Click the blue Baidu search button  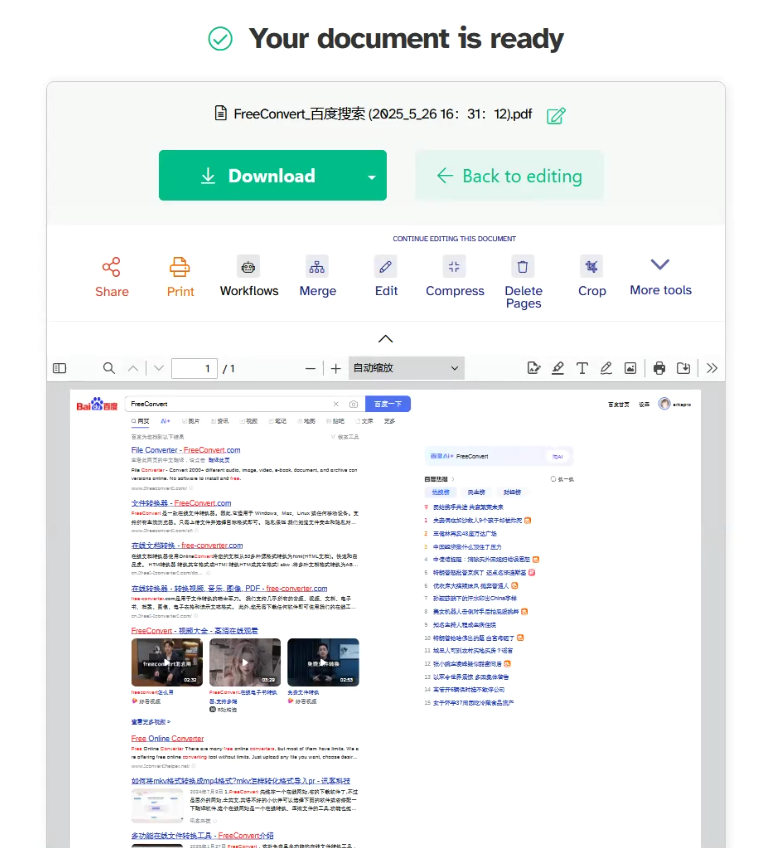click(388, 404)
